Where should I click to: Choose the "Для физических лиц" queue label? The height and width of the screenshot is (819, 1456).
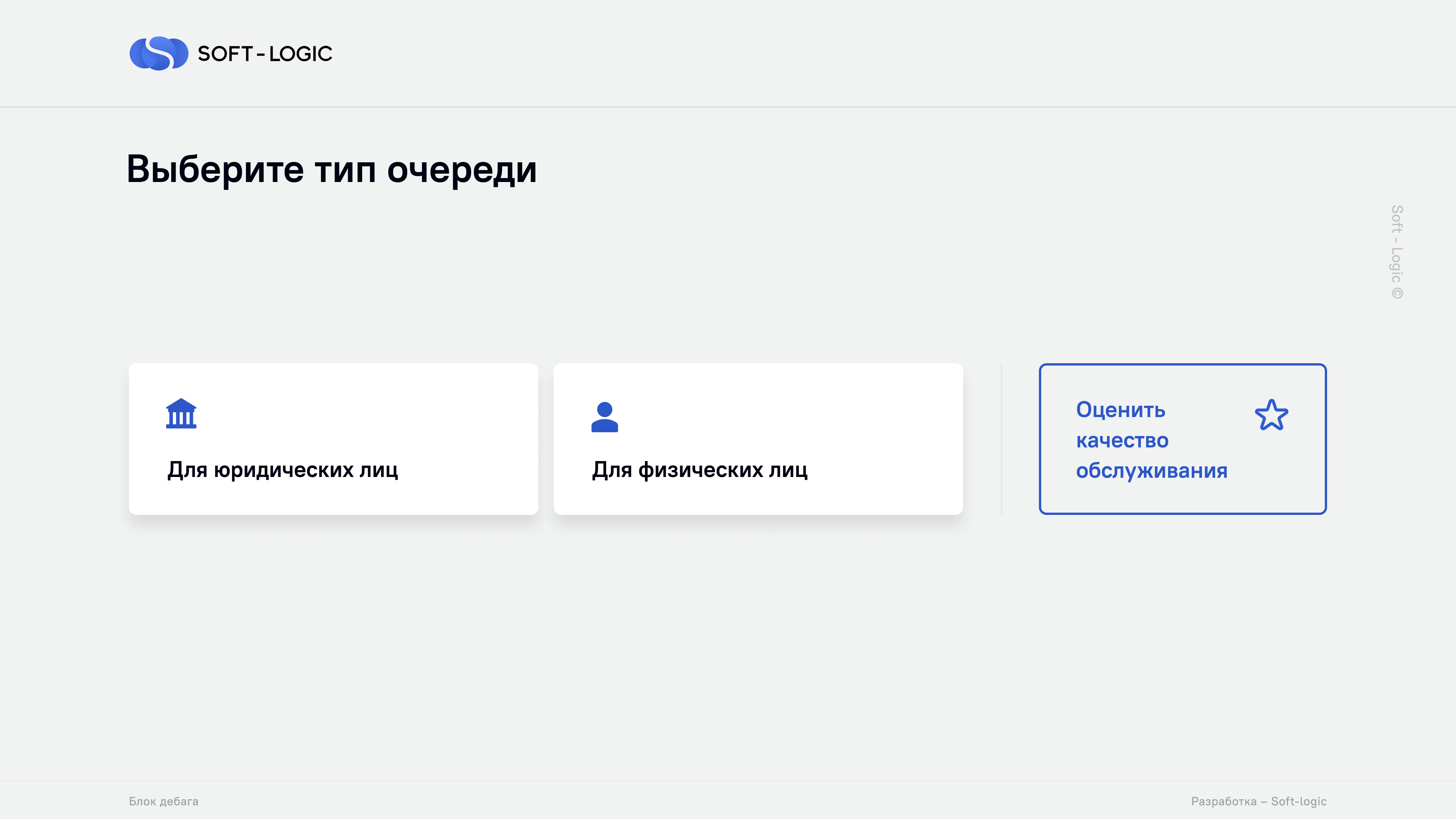pyautogui.click(x=700, y=470)
